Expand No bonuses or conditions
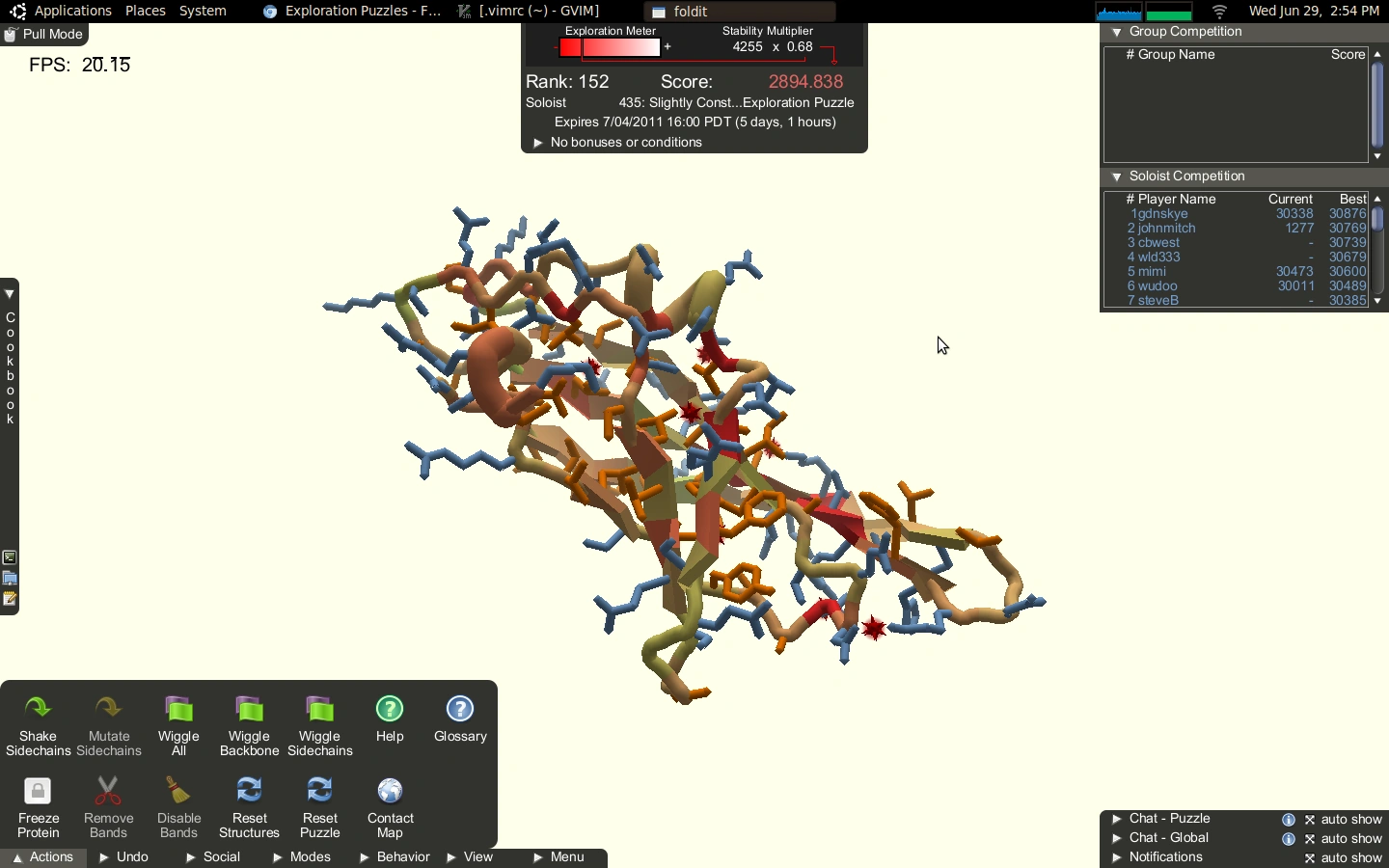The image size is (1389, 868). point(538,143)
